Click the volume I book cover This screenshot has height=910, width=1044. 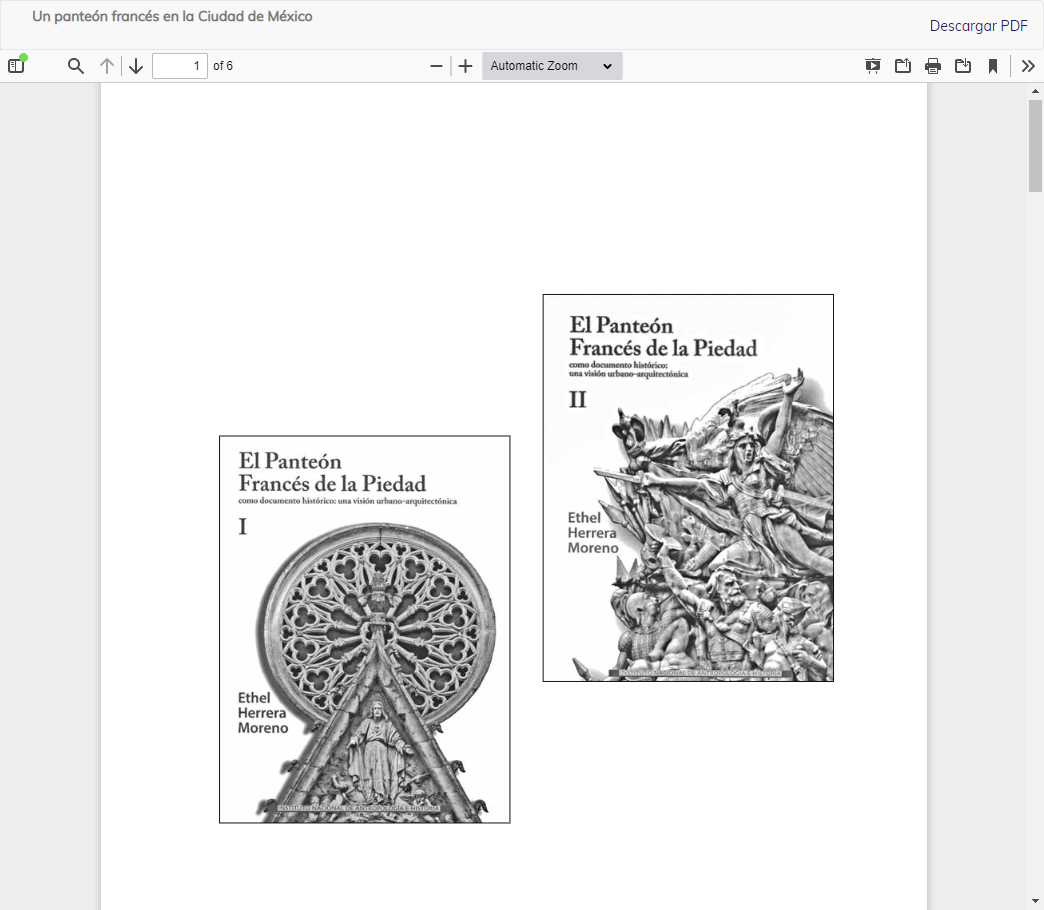(x=365, y=630)
